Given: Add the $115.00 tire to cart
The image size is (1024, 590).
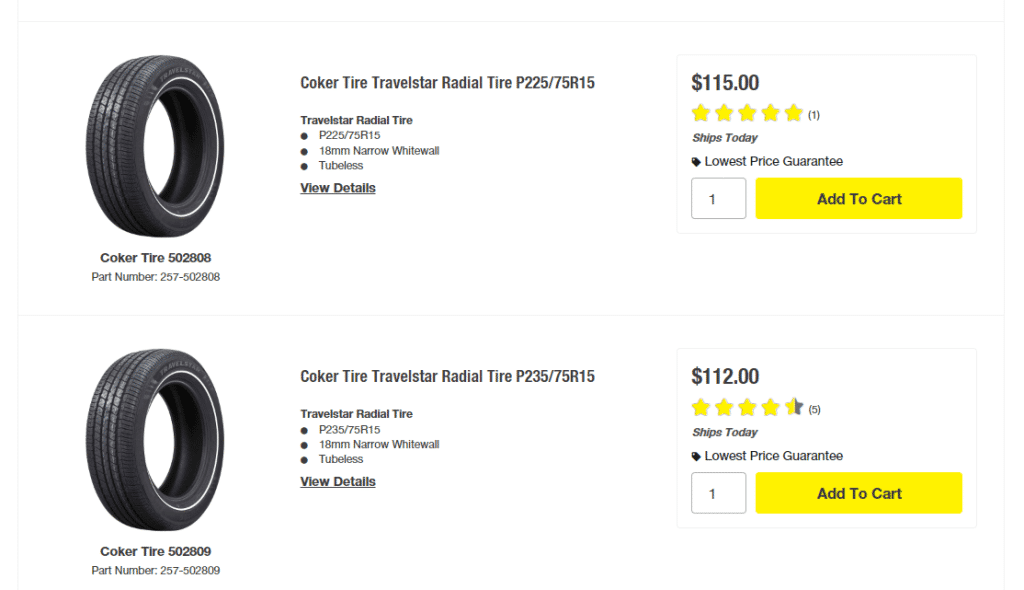Looking at the screenshot, I should 858,199.
